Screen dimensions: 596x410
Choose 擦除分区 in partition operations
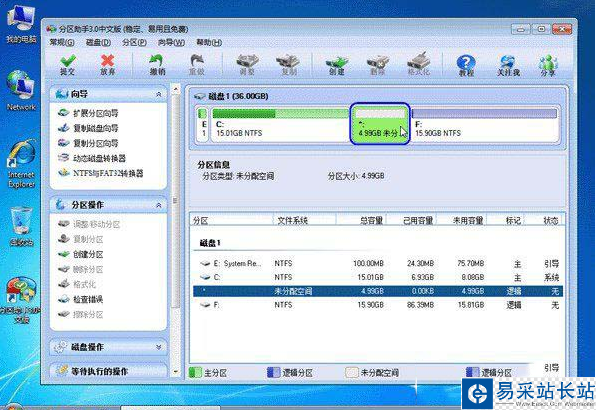(x=81, y=314)
